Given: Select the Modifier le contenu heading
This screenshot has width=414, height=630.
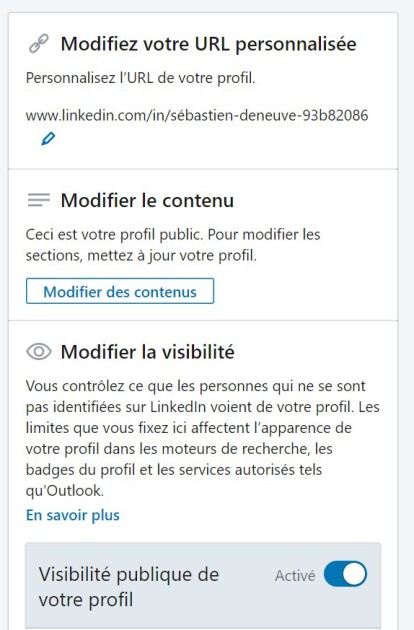Looking at the screenshot, I should pos(147,200).
